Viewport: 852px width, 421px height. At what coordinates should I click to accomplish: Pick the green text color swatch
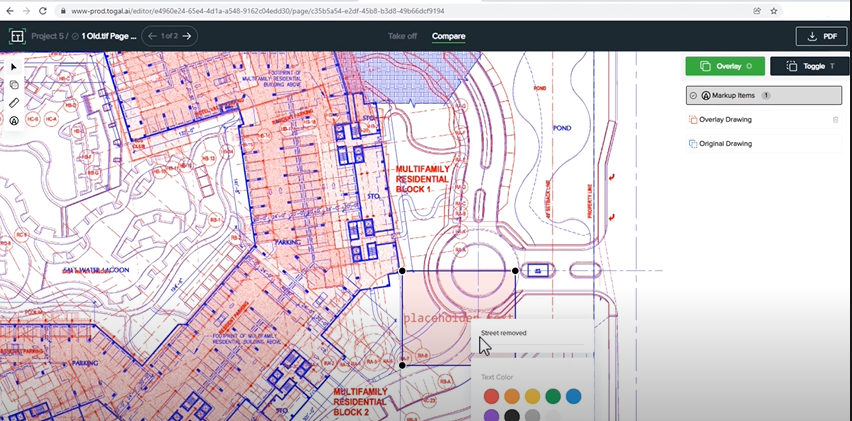point(553,397)
